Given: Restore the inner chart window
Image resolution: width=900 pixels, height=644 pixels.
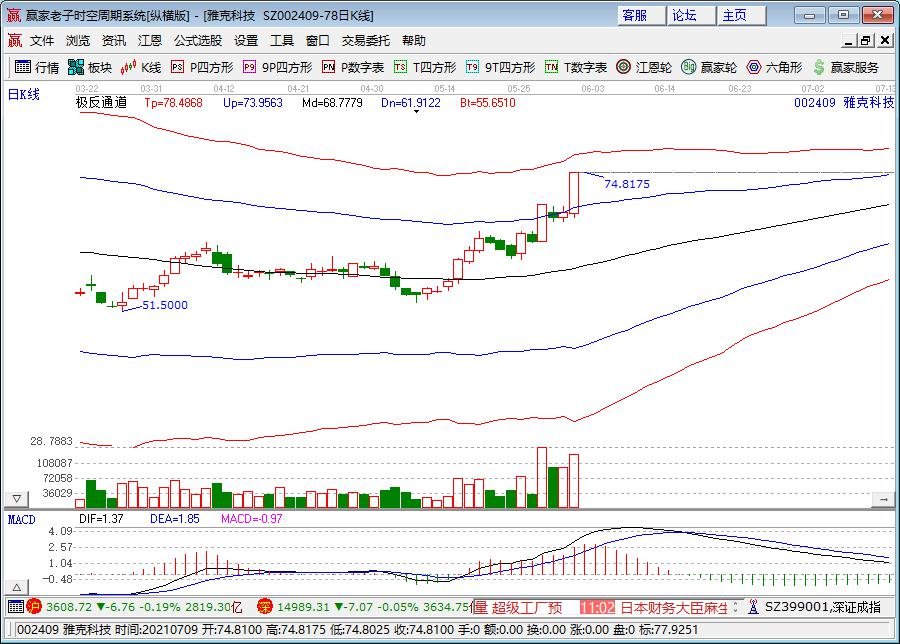Looking at the screenshot, I should click(x=866, y=40).
